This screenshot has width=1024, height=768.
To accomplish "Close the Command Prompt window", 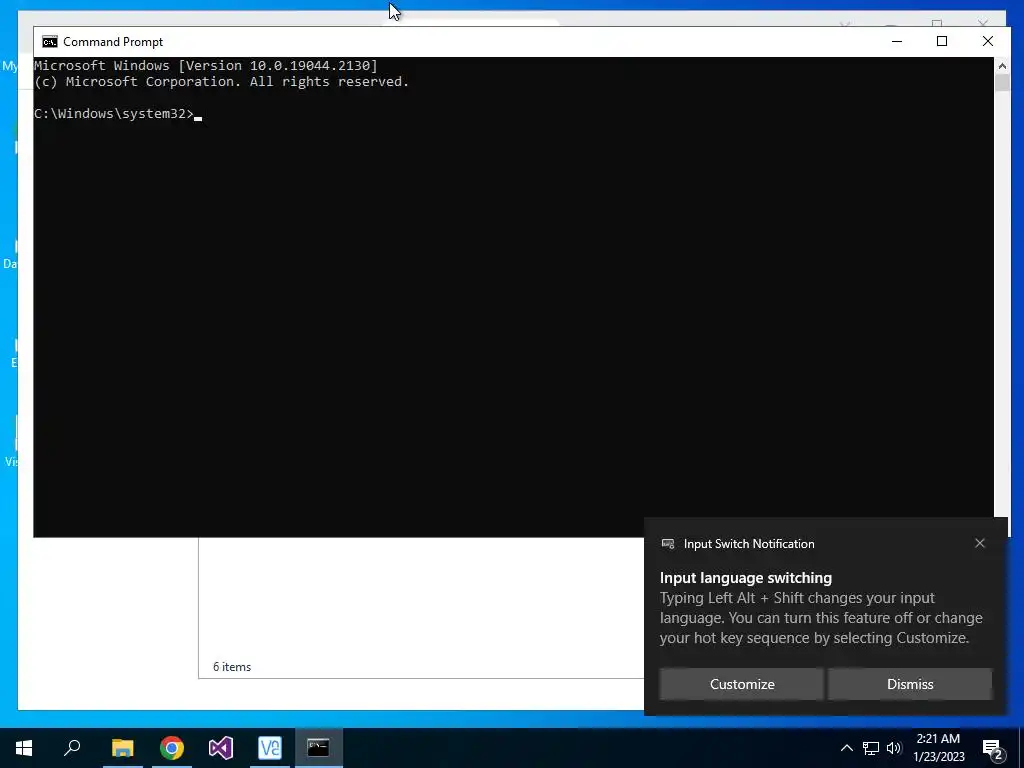I will point(987,41).
